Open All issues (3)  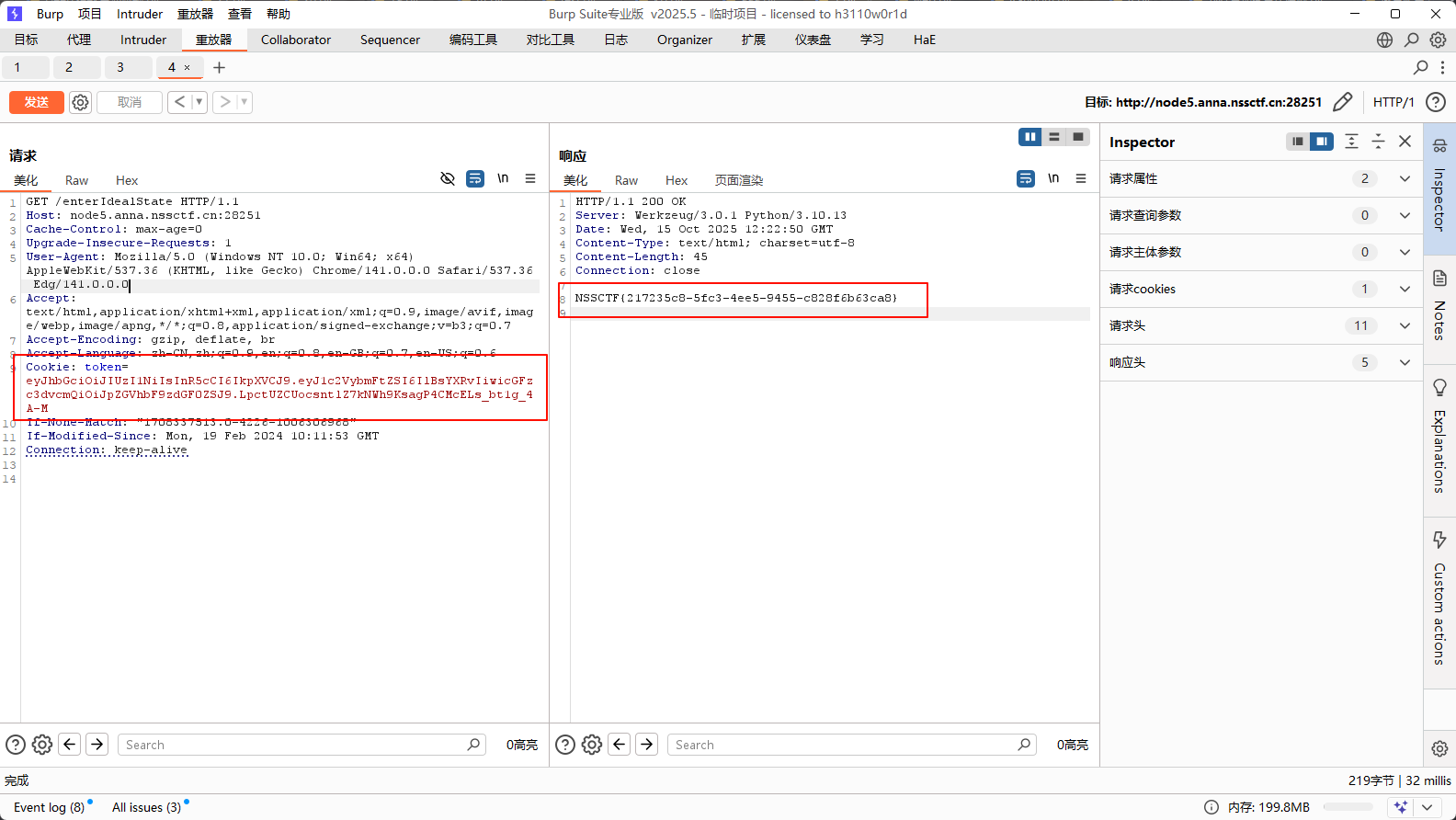(147, 807)
